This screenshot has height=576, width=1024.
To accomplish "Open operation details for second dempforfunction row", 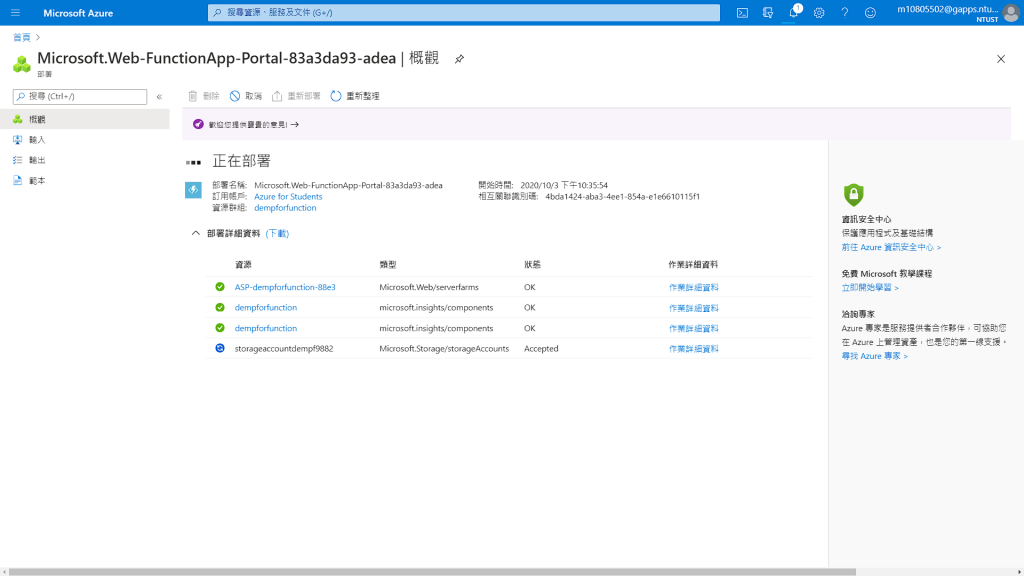I will (694, 328).
